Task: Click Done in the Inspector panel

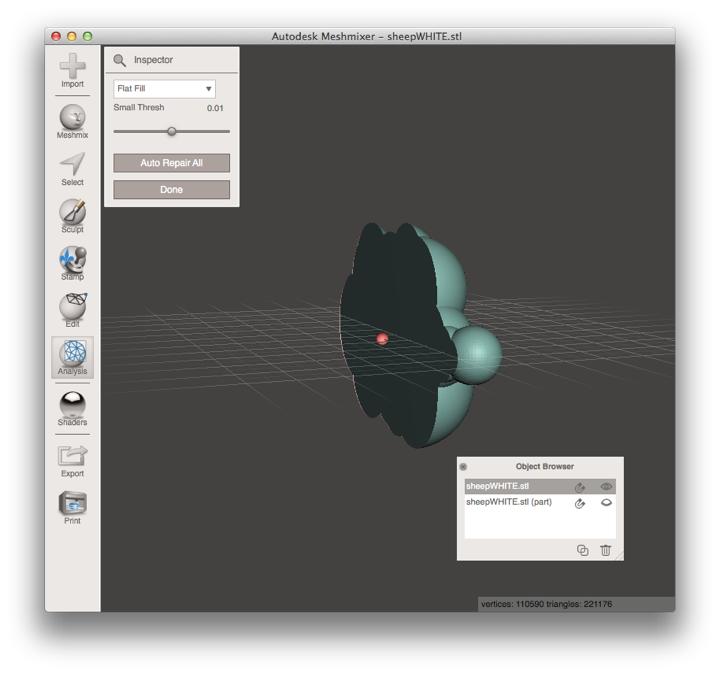Action: 171,189
